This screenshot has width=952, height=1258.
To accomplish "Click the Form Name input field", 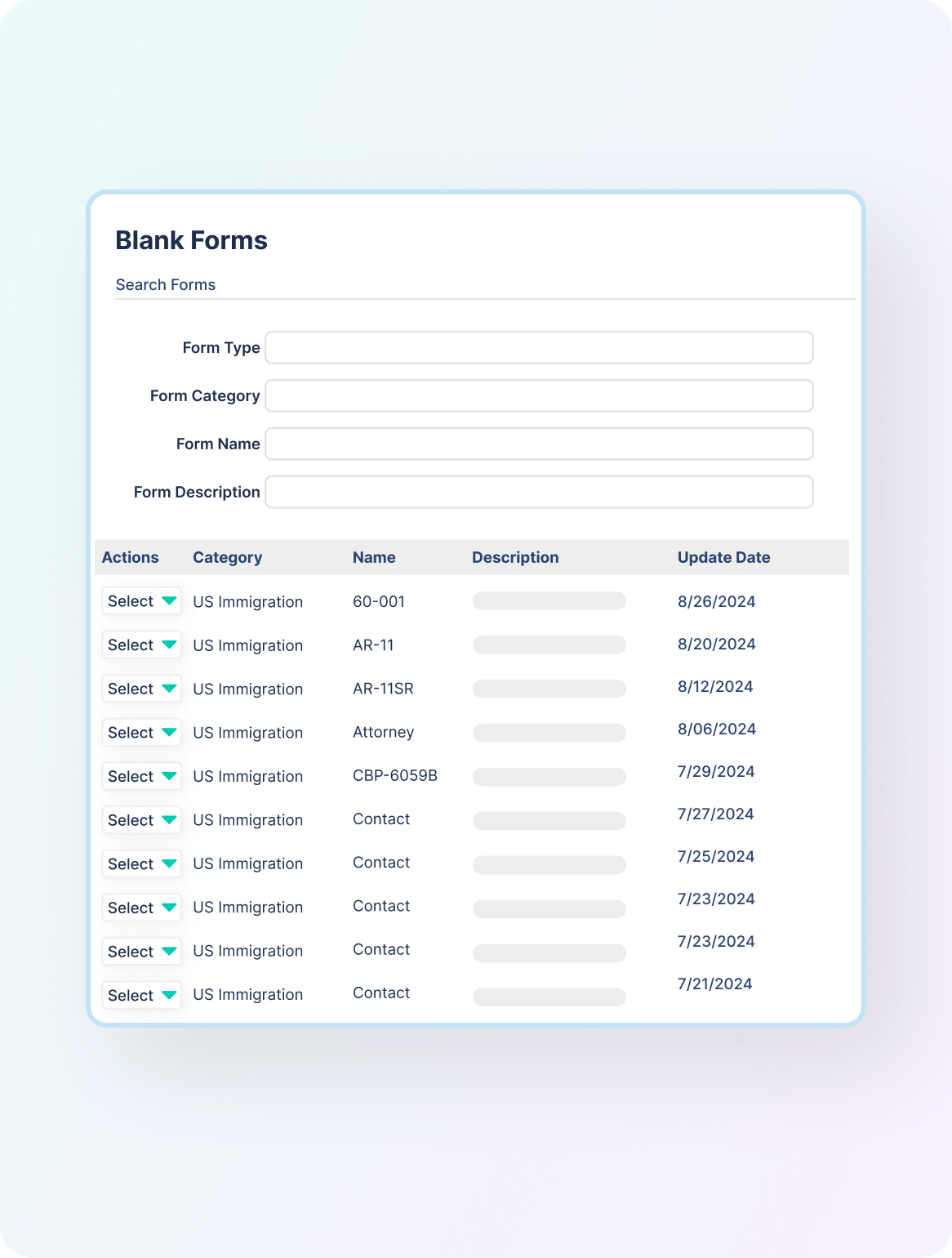I will point(539,444).
